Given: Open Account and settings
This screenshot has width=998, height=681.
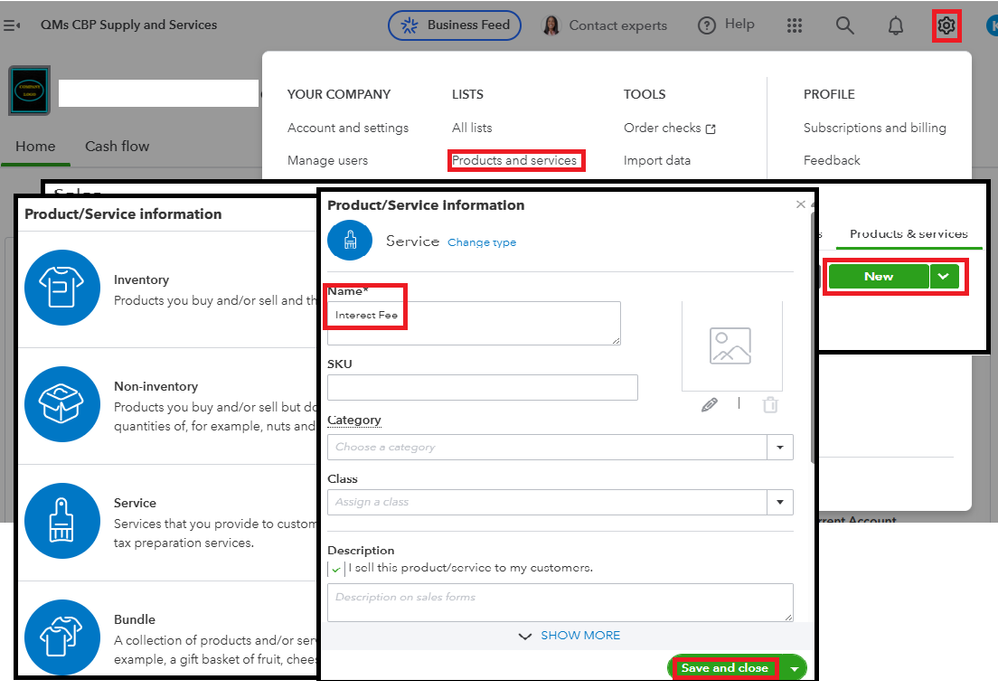Looking at the screenshot, I should tap(348, 128).
